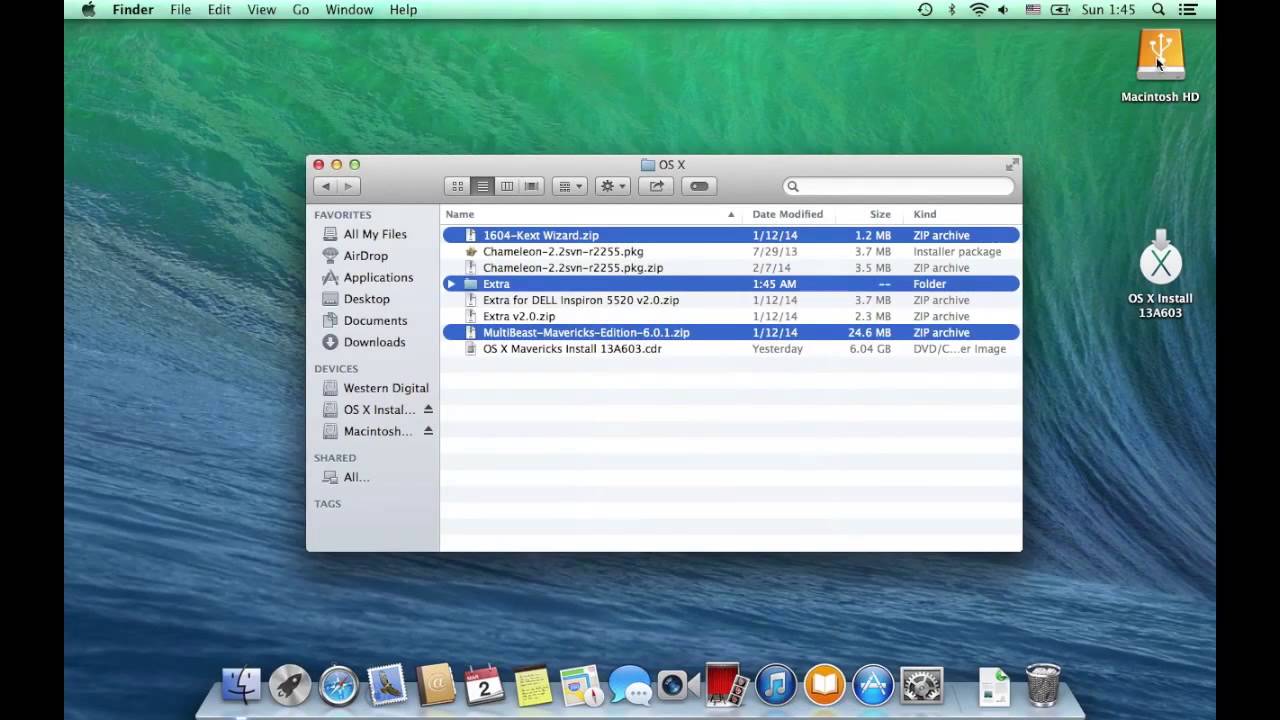Viewport: 1280px width, 720px height.
Task: Go back in Finder history
Action: point(325,186)
